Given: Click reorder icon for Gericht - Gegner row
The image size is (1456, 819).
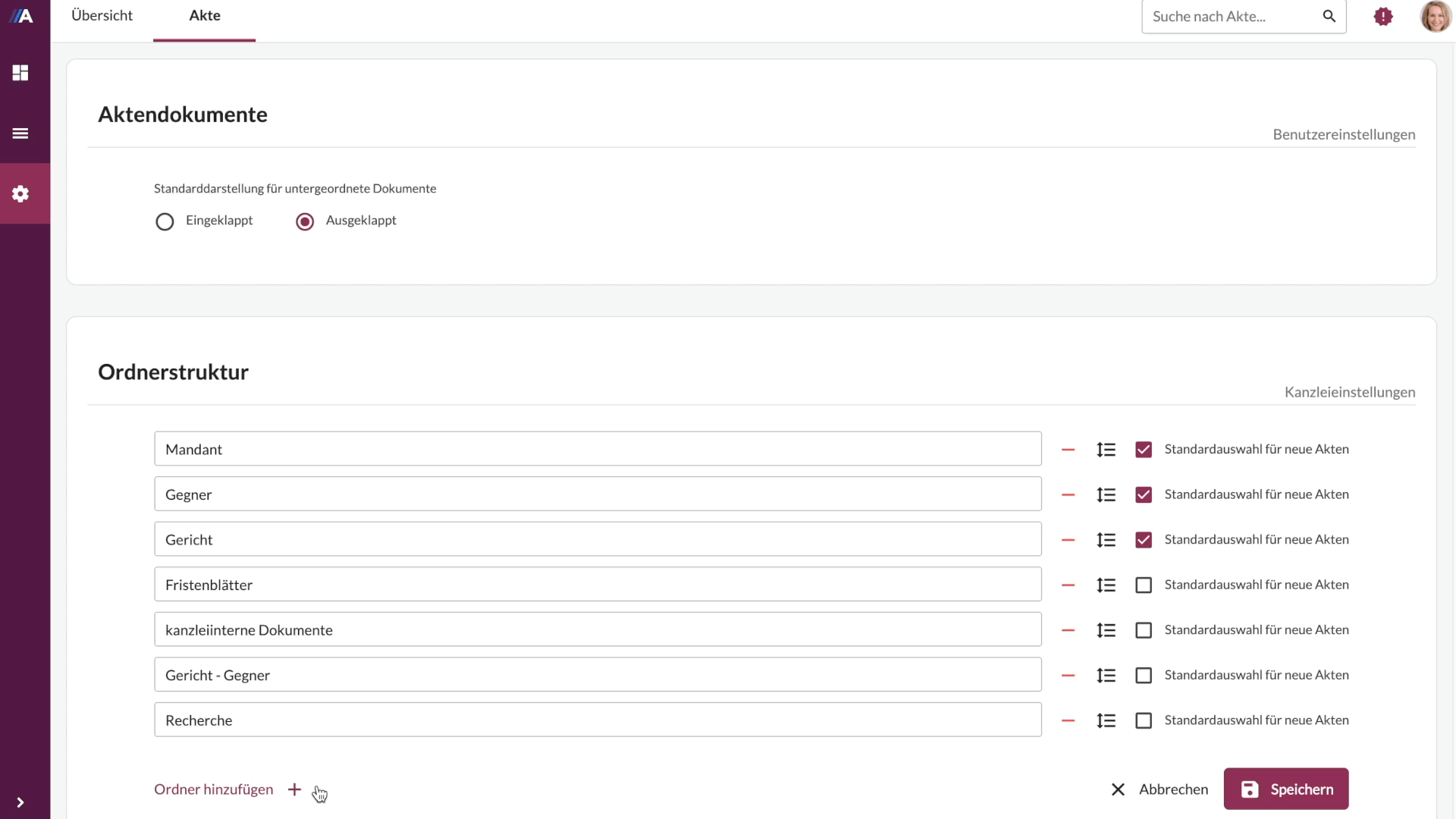Looking at the screenshot, I should [1106, 676].
